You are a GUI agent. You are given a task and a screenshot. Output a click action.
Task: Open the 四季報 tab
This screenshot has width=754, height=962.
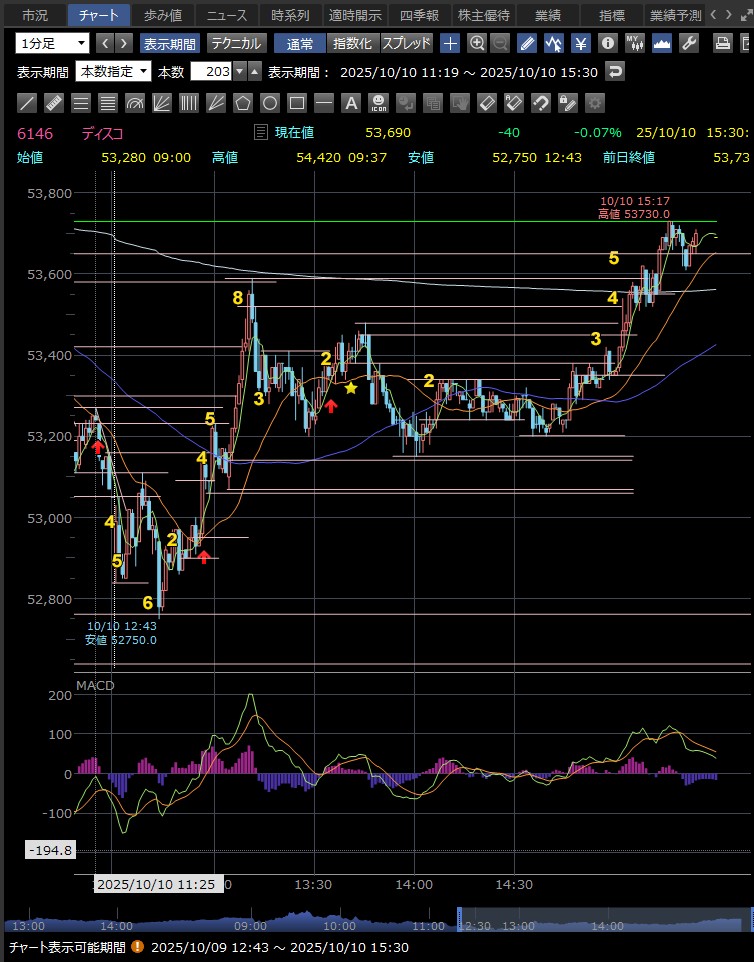[x=419, y=15]
